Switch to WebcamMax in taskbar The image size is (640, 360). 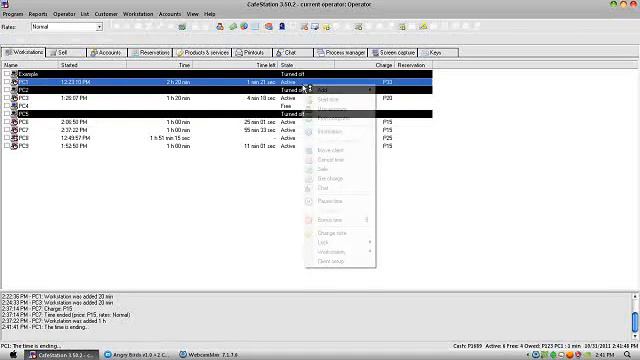pos(209,355)
